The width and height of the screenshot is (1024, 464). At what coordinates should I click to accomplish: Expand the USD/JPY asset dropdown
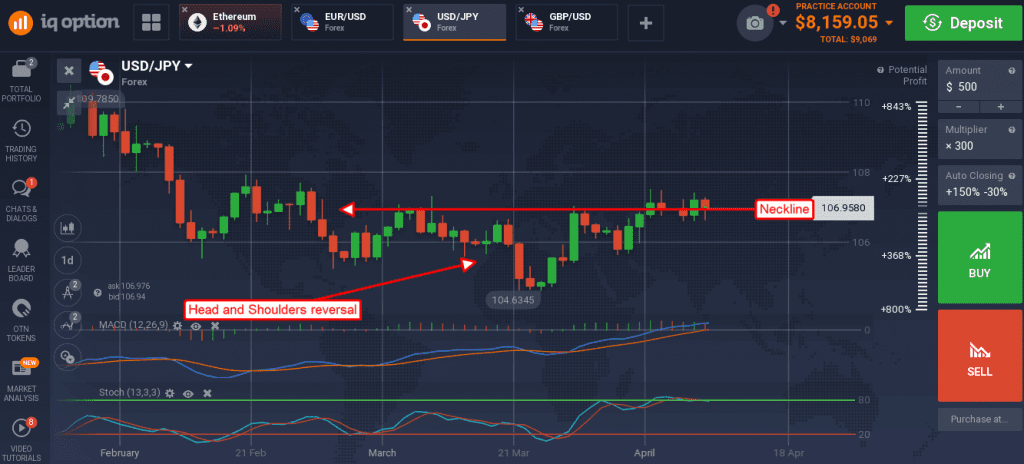click(x=189, y=66)
